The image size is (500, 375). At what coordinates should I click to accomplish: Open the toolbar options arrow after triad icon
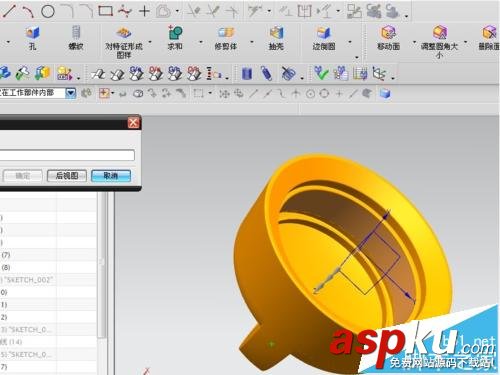tap(393, 79)
